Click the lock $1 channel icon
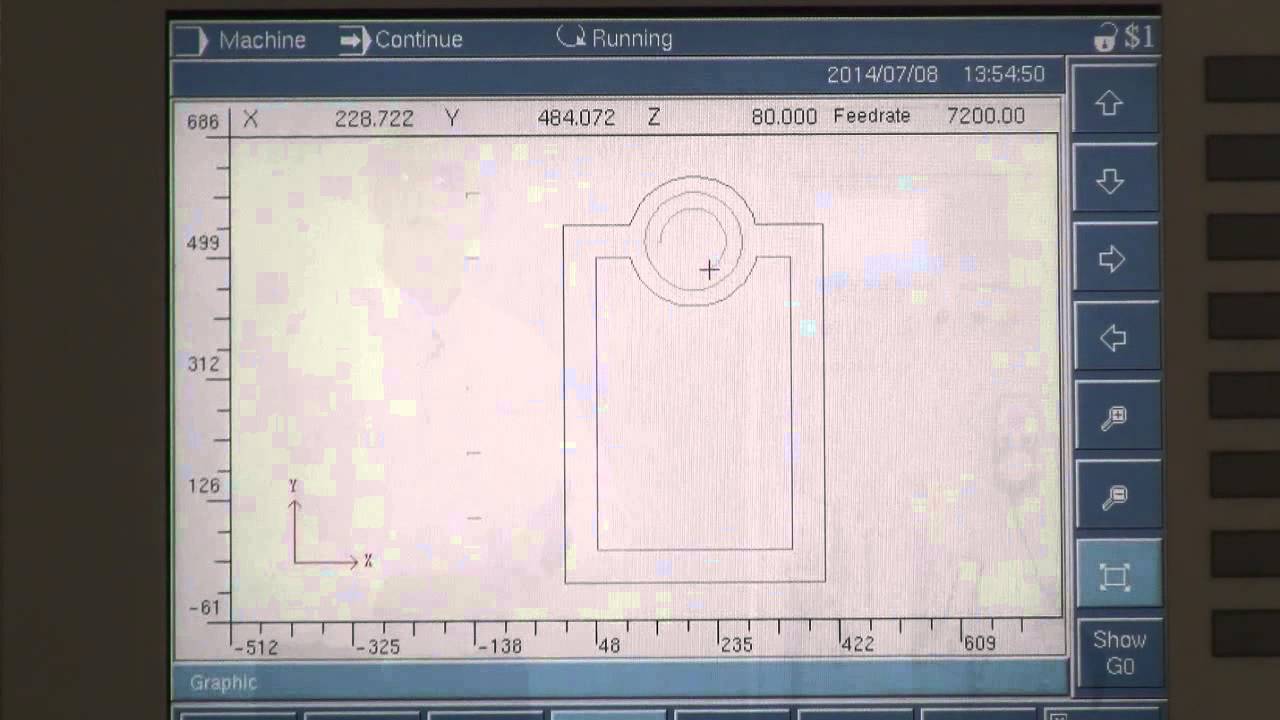The height and width of the screenshot is (720, 1280). 1124,38
